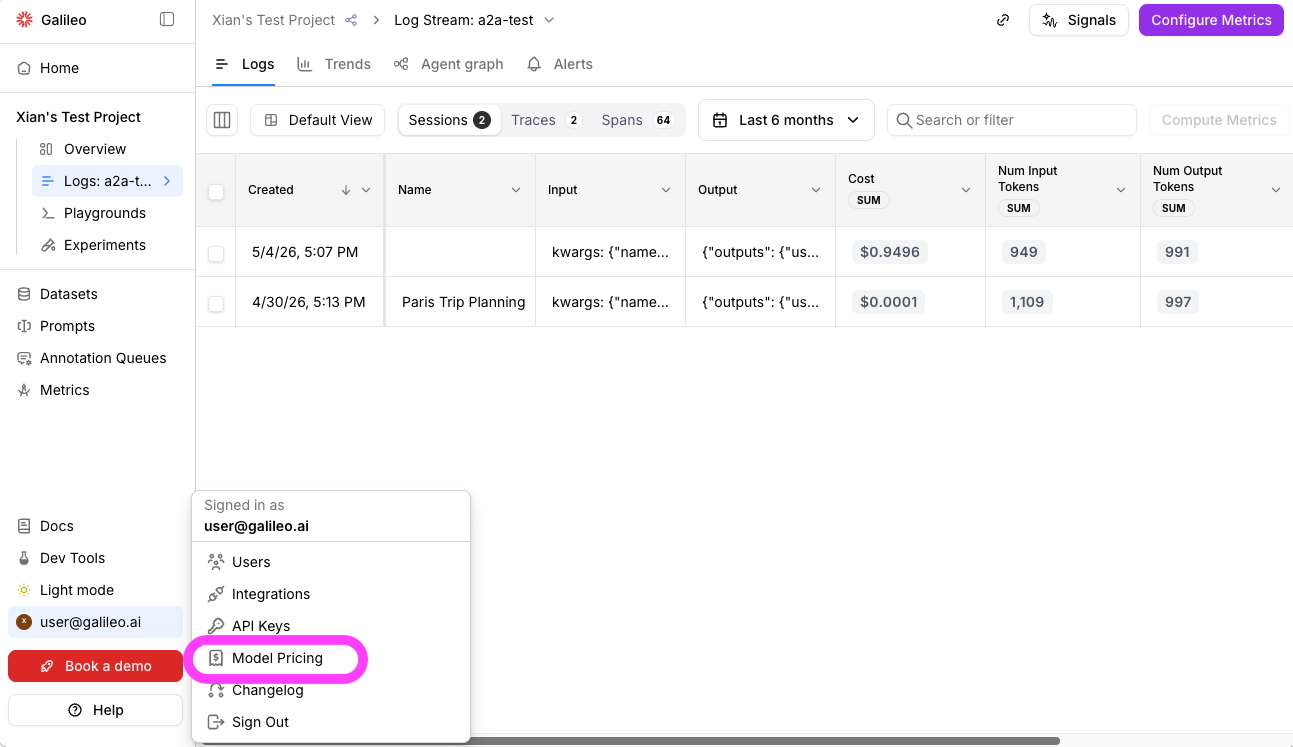Choose Sign Out in the account menu
Image resolution: width=1293 pixels, height=747 pixels.
tap(330, 722)
